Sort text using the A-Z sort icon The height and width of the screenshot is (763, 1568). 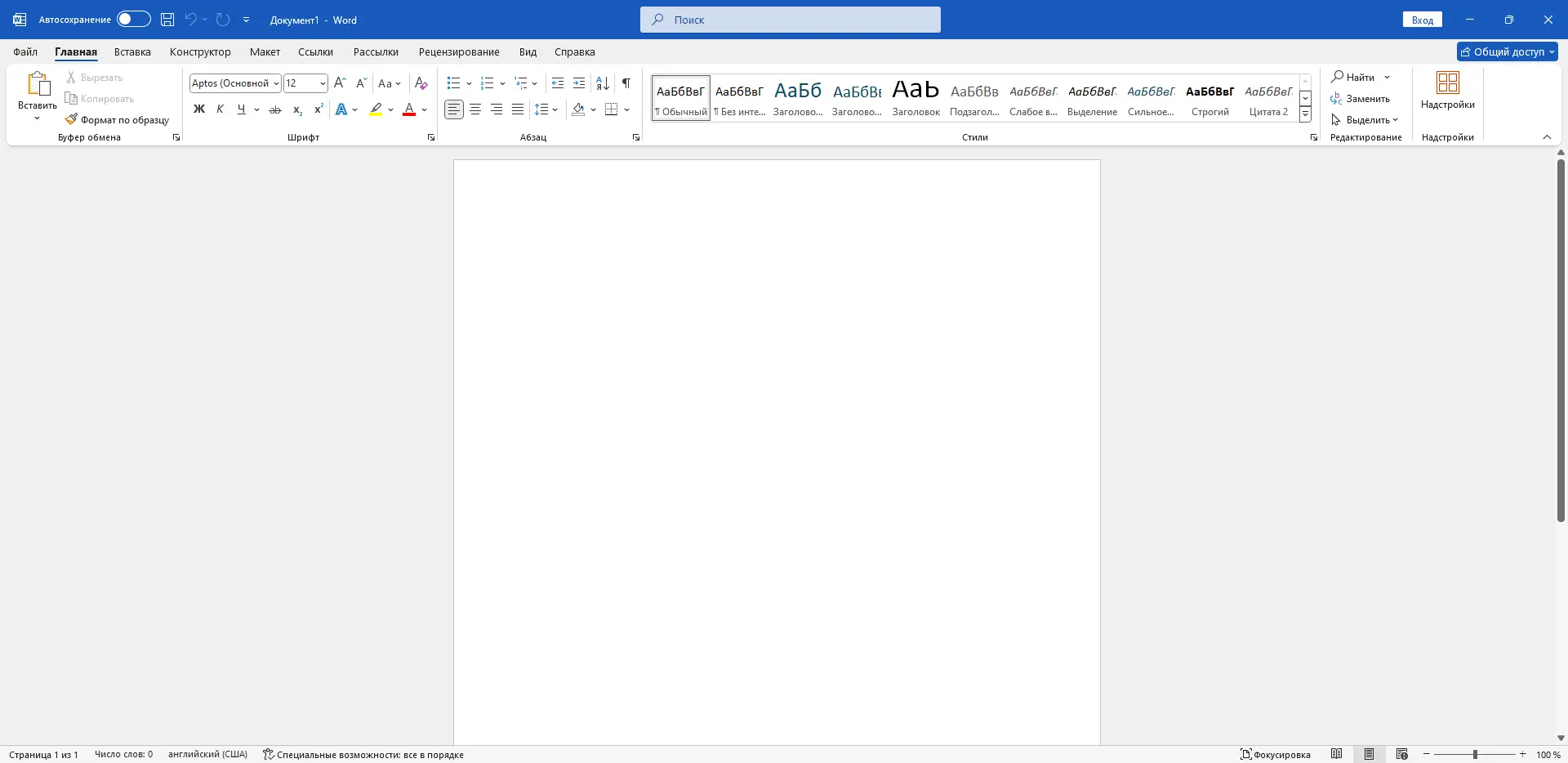point(603,83)
